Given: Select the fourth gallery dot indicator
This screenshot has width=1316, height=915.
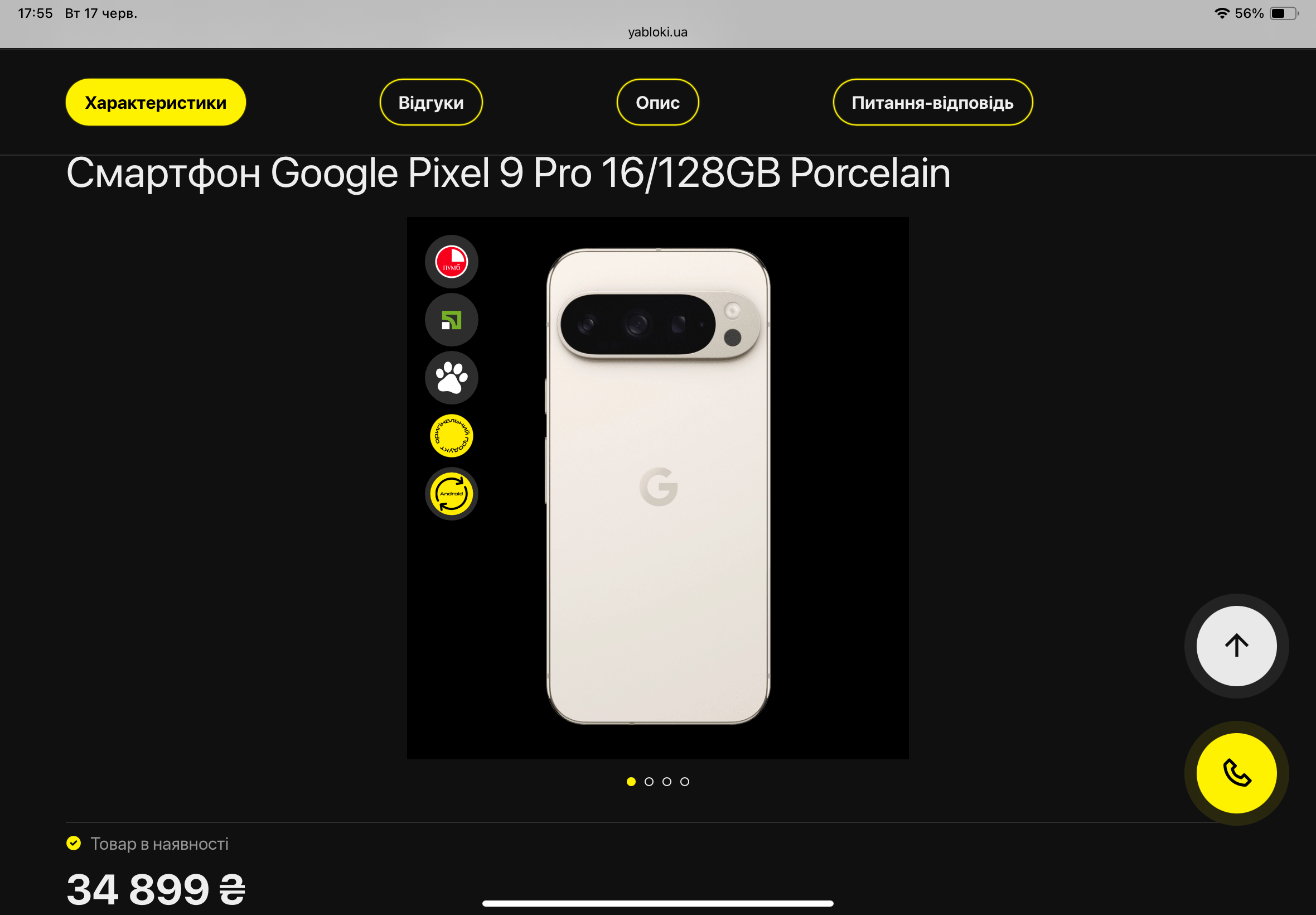Looking at the screenshot, I should coord(685,782).
